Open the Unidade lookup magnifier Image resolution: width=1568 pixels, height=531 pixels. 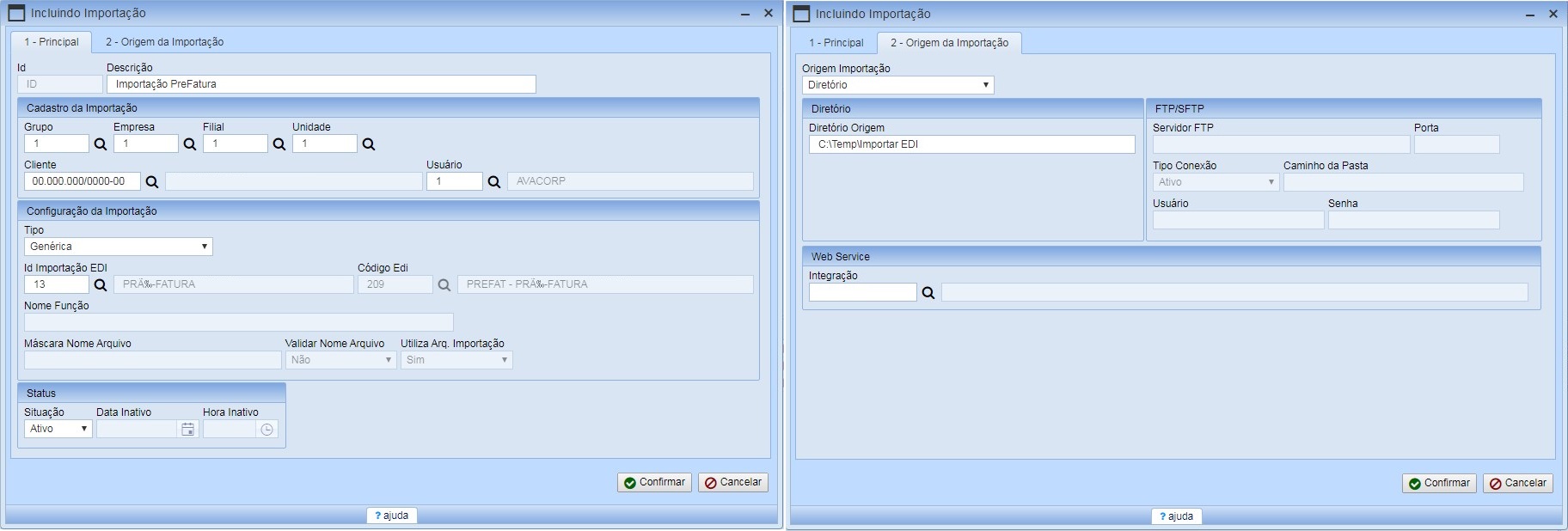pos(369,144)
